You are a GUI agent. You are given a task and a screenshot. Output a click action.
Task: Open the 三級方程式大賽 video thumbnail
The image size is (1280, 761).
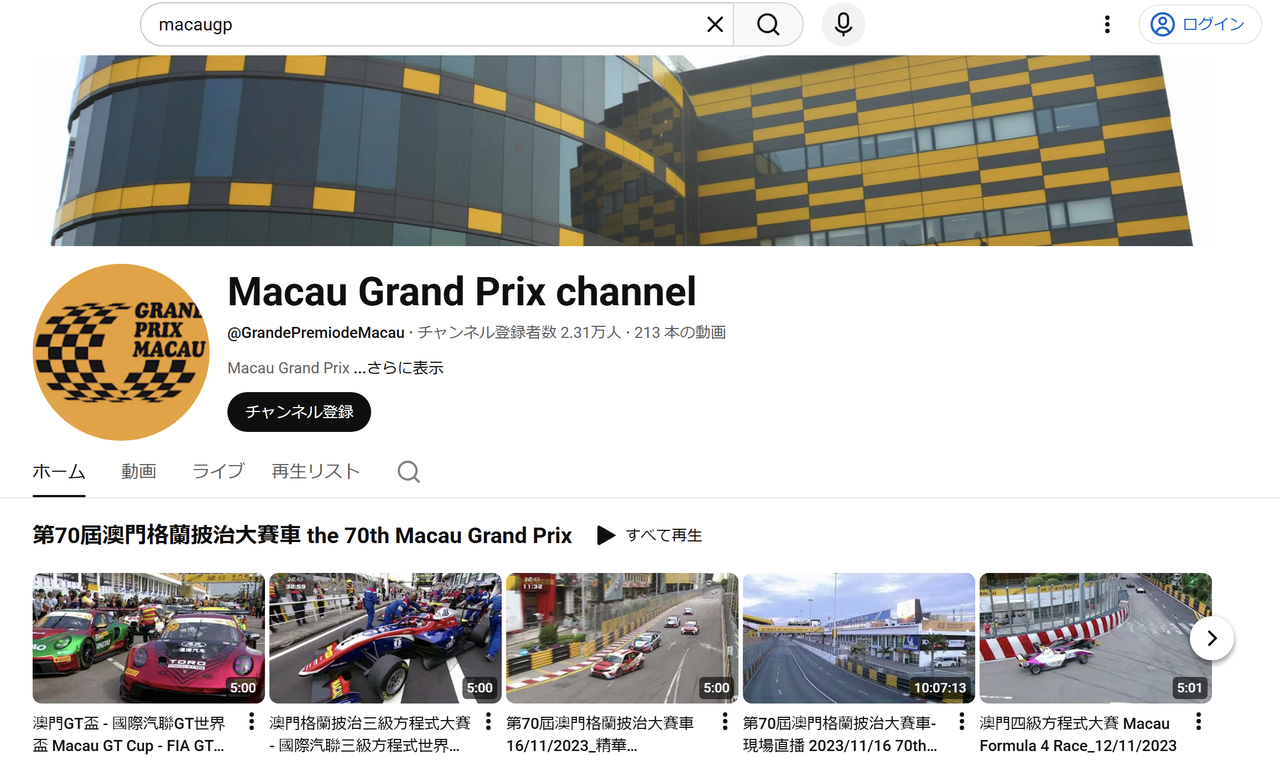click(x=385, y=638)
